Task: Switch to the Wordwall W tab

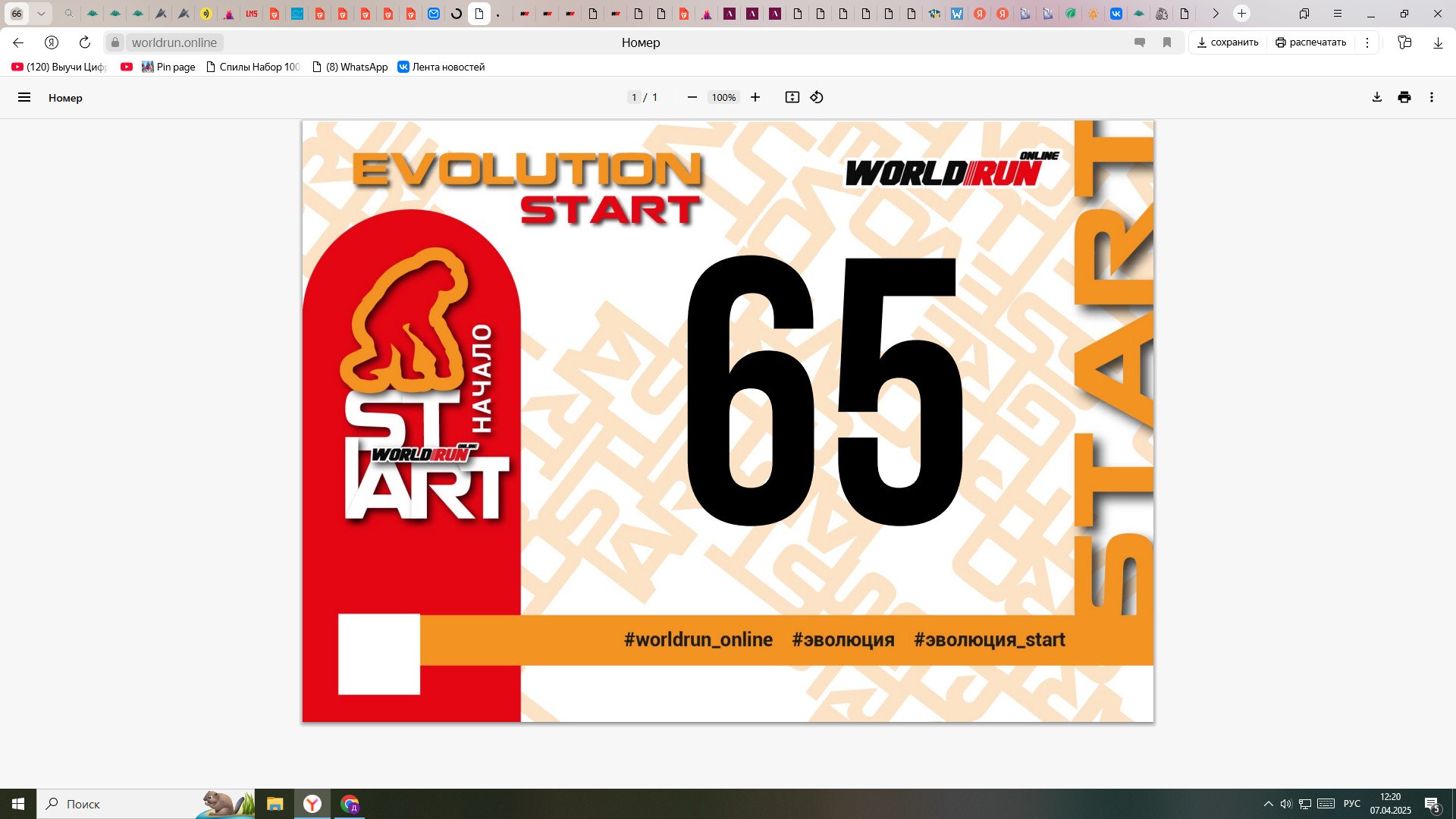Action: pos(957,14)
